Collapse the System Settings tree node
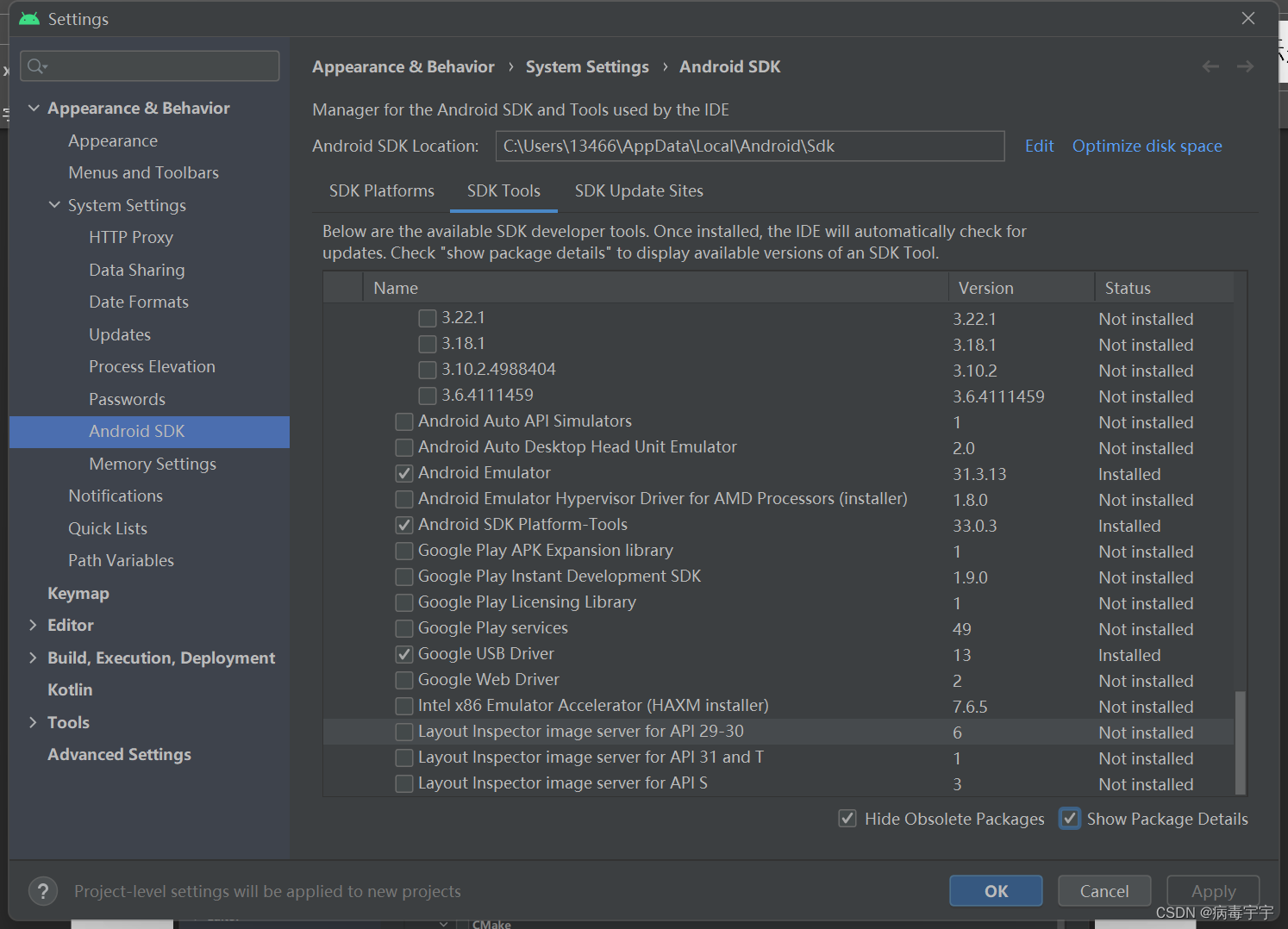The width and height of the screenshot is (1288, 929). pyautogui.click(x=54, y=205)
